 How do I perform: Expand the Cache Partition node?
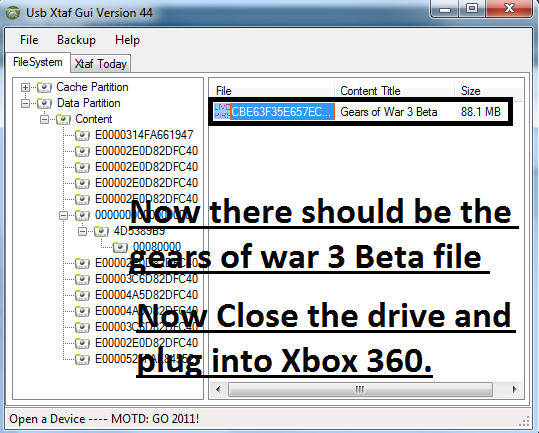click(25, 87)
